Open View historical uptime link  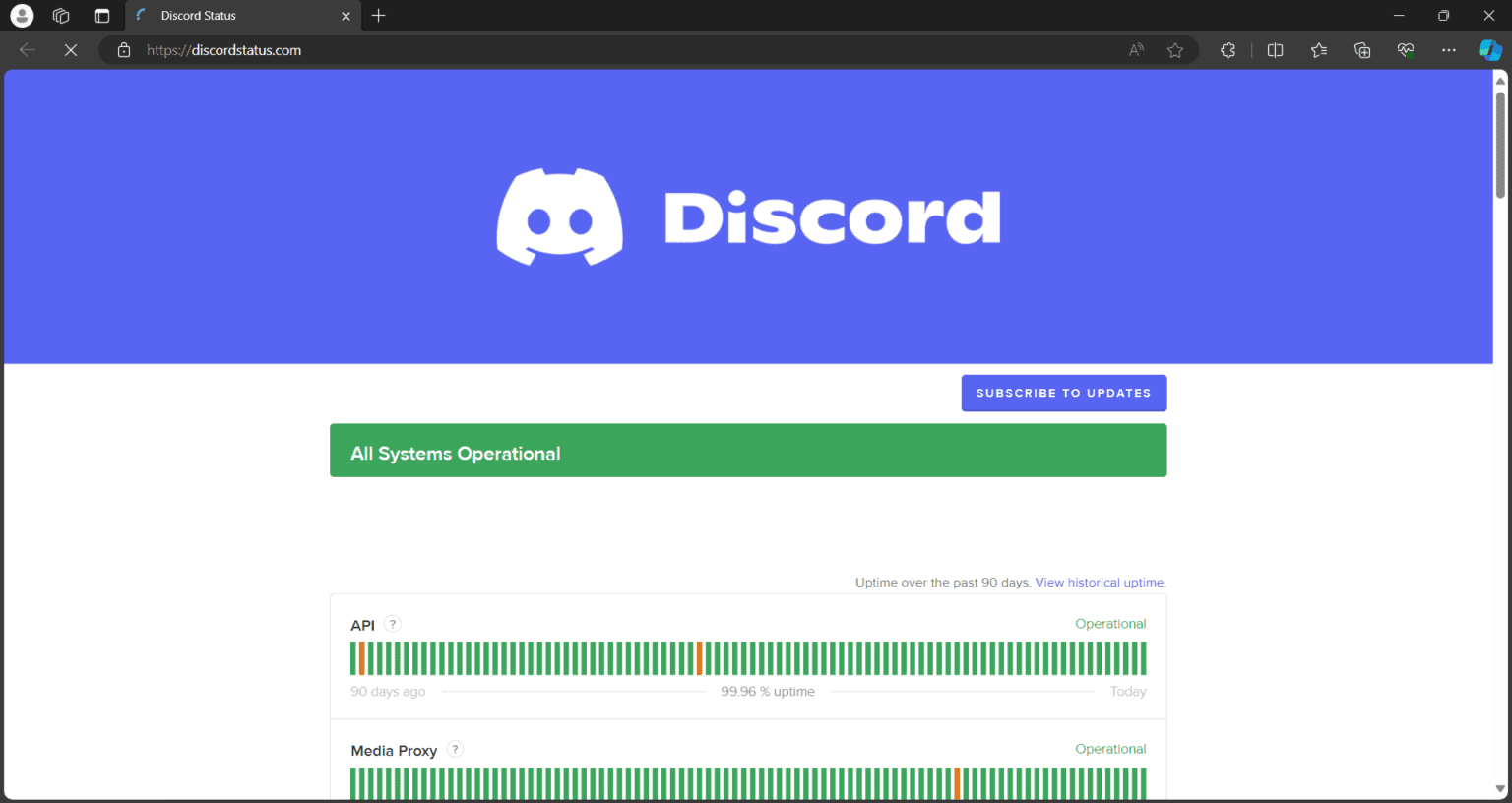1100,583
